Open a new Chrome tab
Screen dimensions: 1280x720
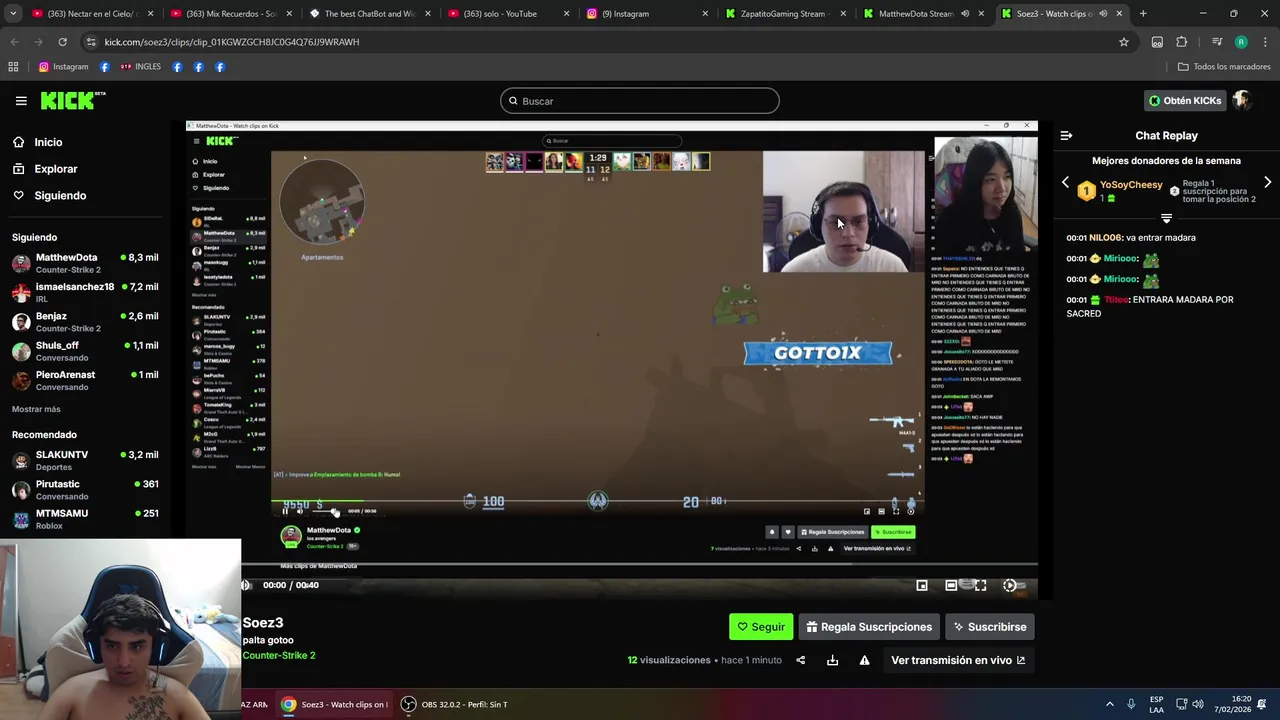click(1143, 14)
